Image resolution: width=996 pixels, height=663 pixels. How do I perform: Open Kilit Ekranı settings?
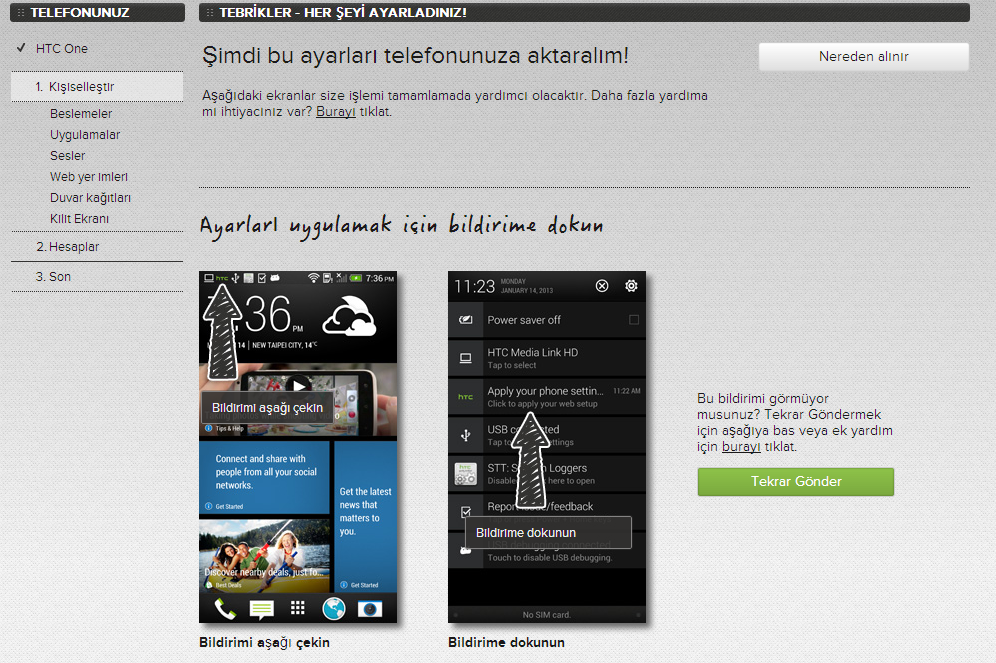(x=79, y=218)
